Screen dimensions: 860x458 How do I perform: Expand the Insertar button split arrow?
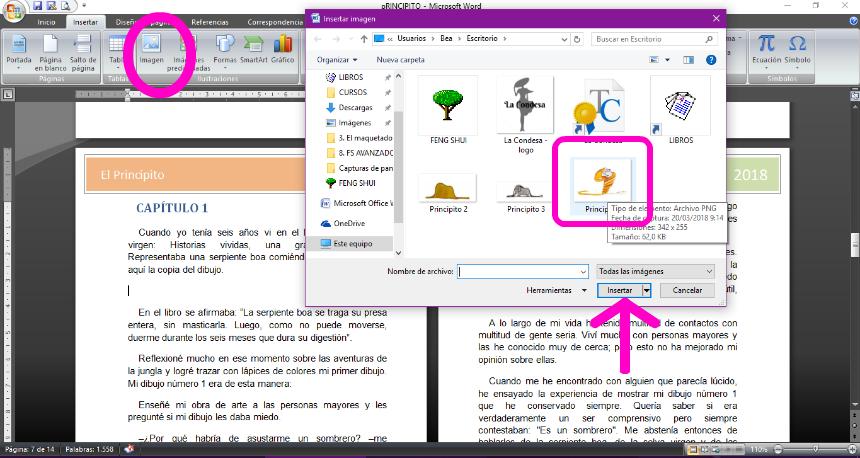[647, 290]
